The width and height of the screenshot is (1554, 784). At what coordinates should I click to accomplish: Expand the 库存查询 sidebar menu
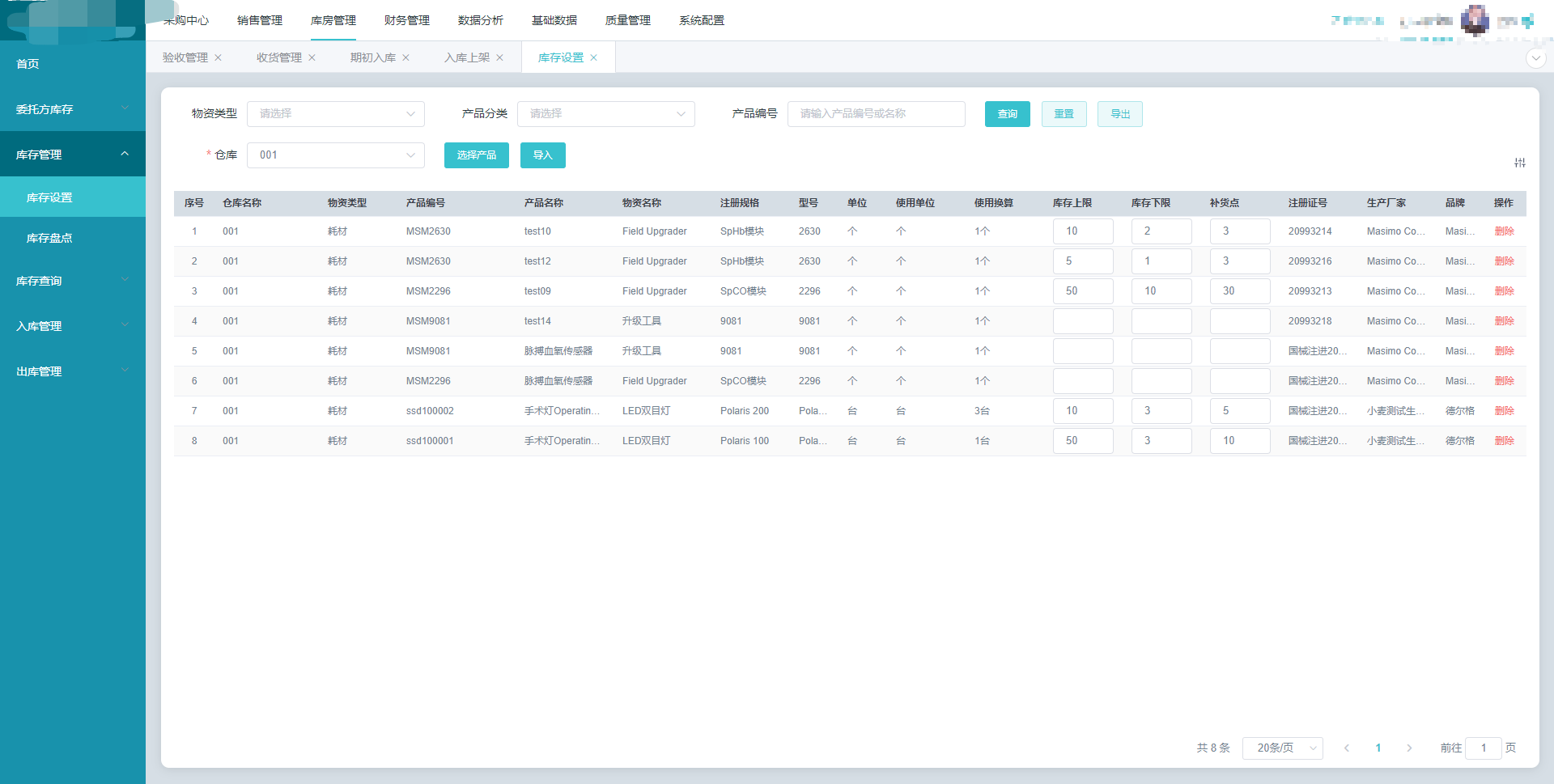tap(73, 281)
